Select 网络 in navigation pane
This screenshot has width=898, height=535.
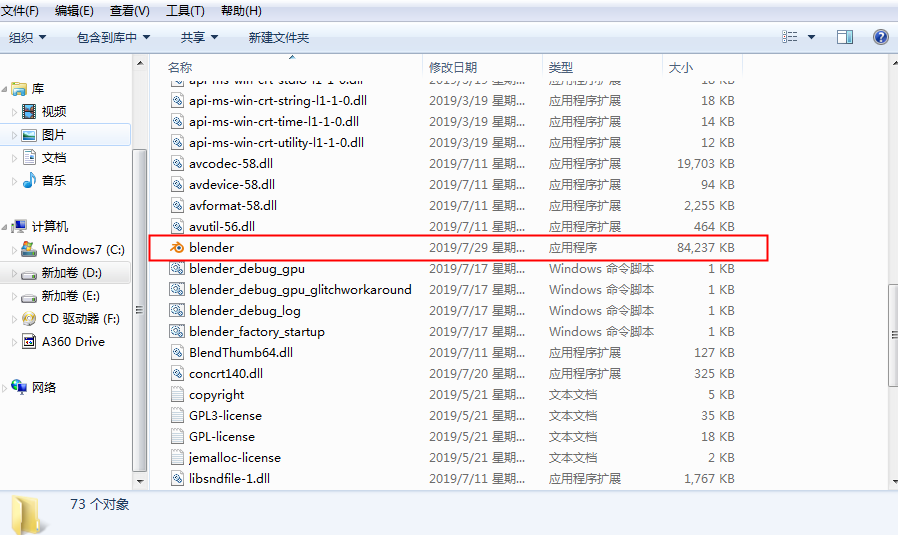point(44,388)
